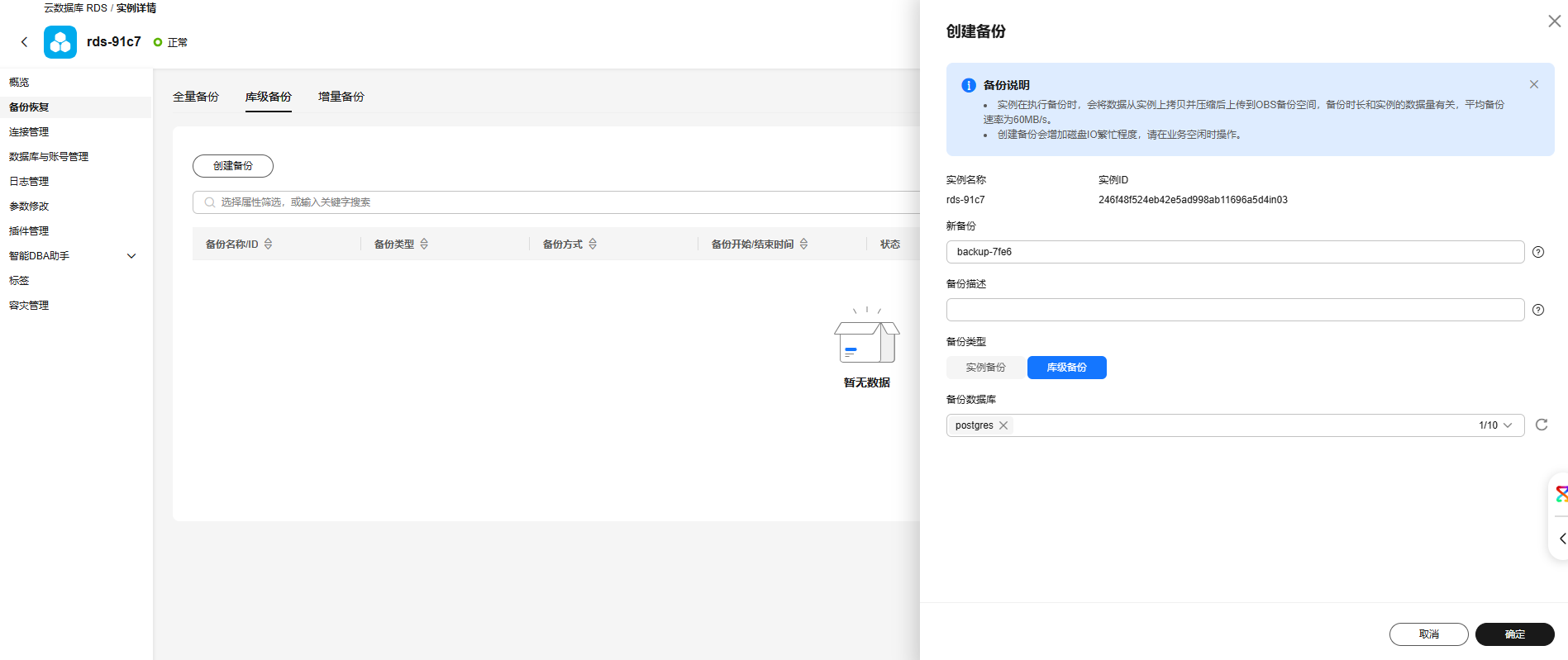
Task: Remove the postgres tag from database selection
Action: pyautogui.click(x=1003, y=425)
